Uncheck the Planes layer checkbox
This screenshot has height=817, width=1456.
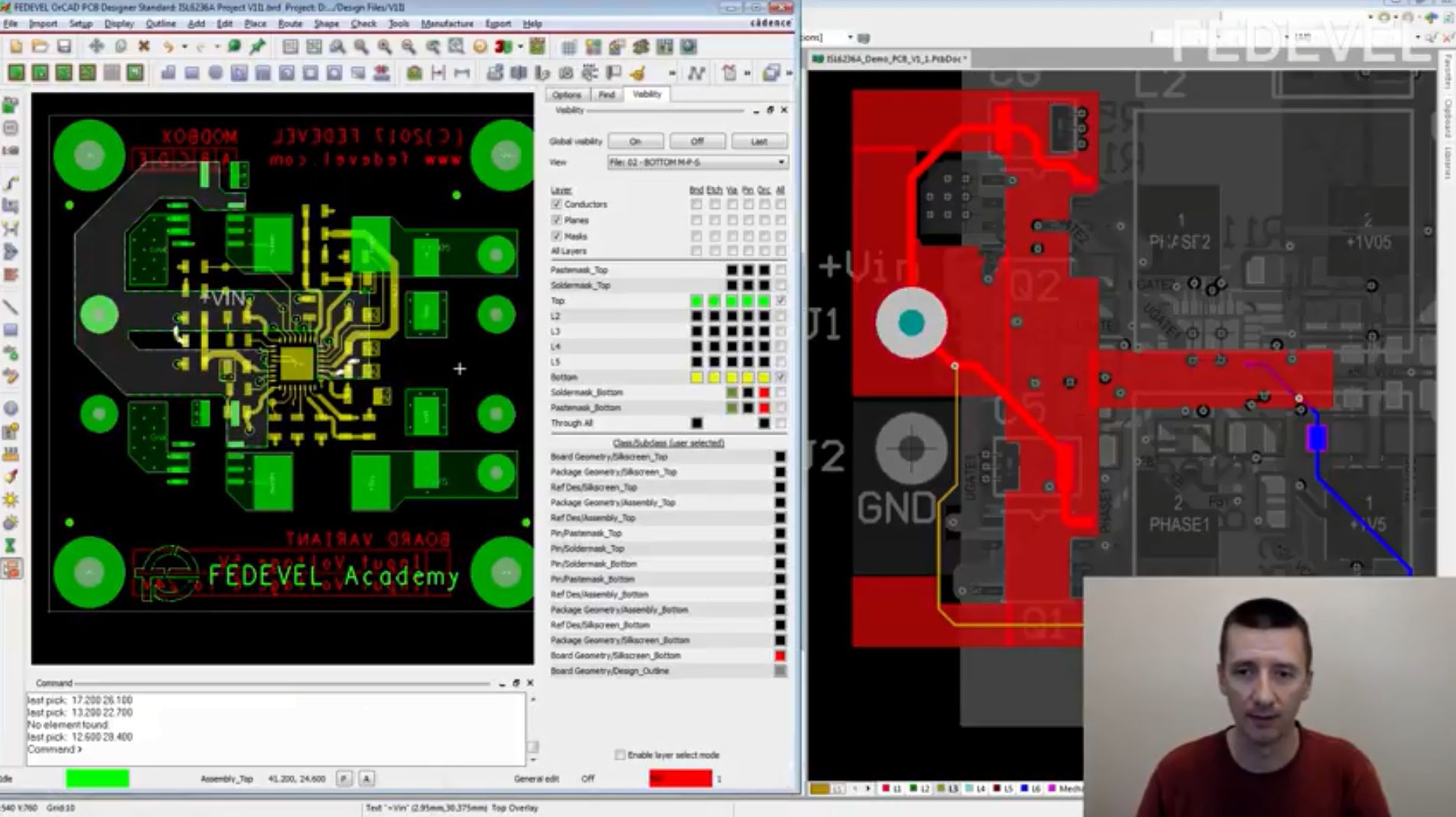click(556, 220)
